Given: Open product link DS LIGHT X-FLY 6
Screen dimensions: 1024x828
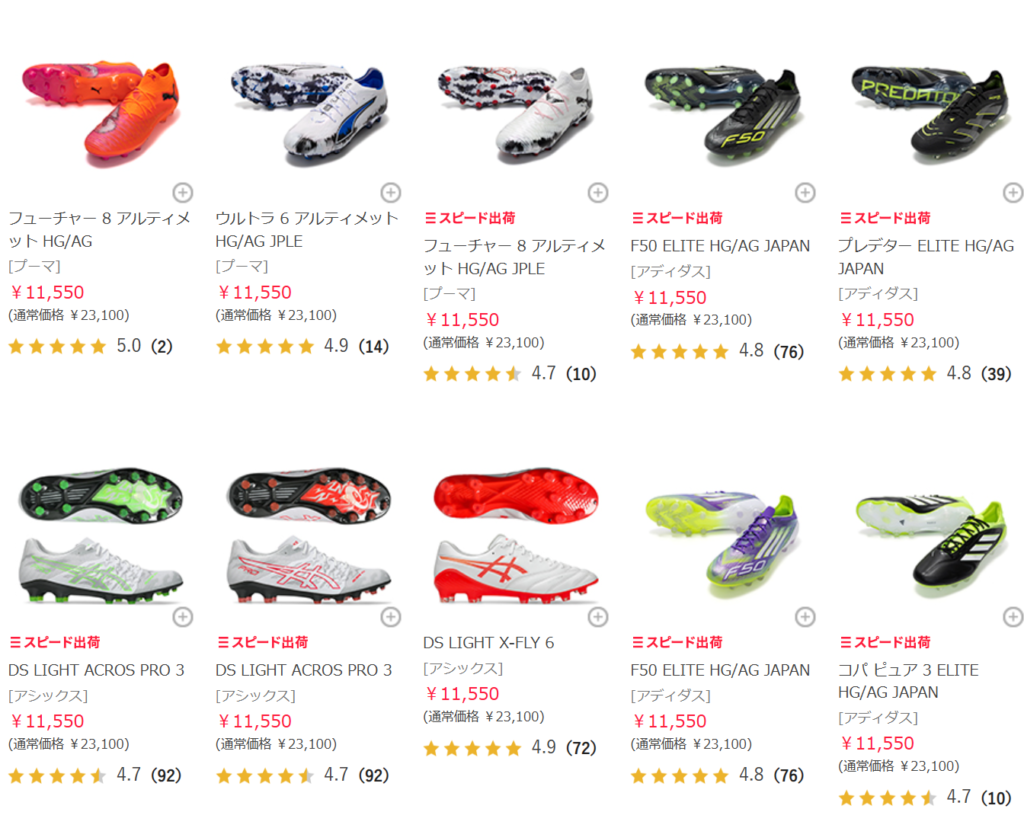Looking at the screenshot, I should pos(488,643).
